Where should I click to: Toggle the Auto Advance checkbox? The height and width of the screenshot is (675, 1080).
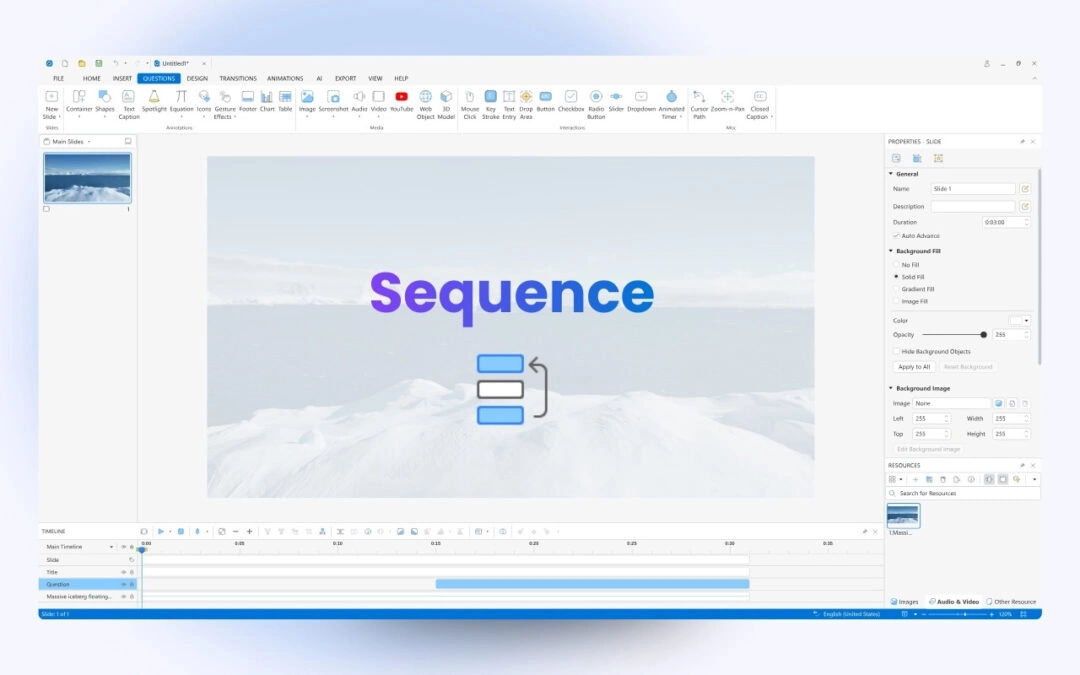(896, 236)
